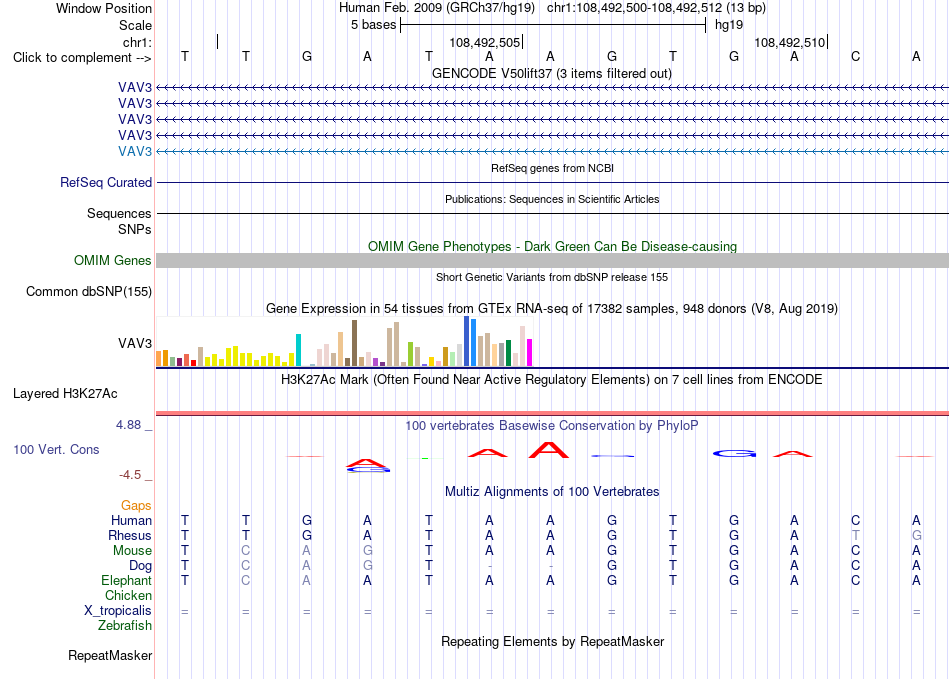This screenshot has width=950, height=679.
Task: Click the 'RefSeq genes from NCBI' title
Action: 552,168
